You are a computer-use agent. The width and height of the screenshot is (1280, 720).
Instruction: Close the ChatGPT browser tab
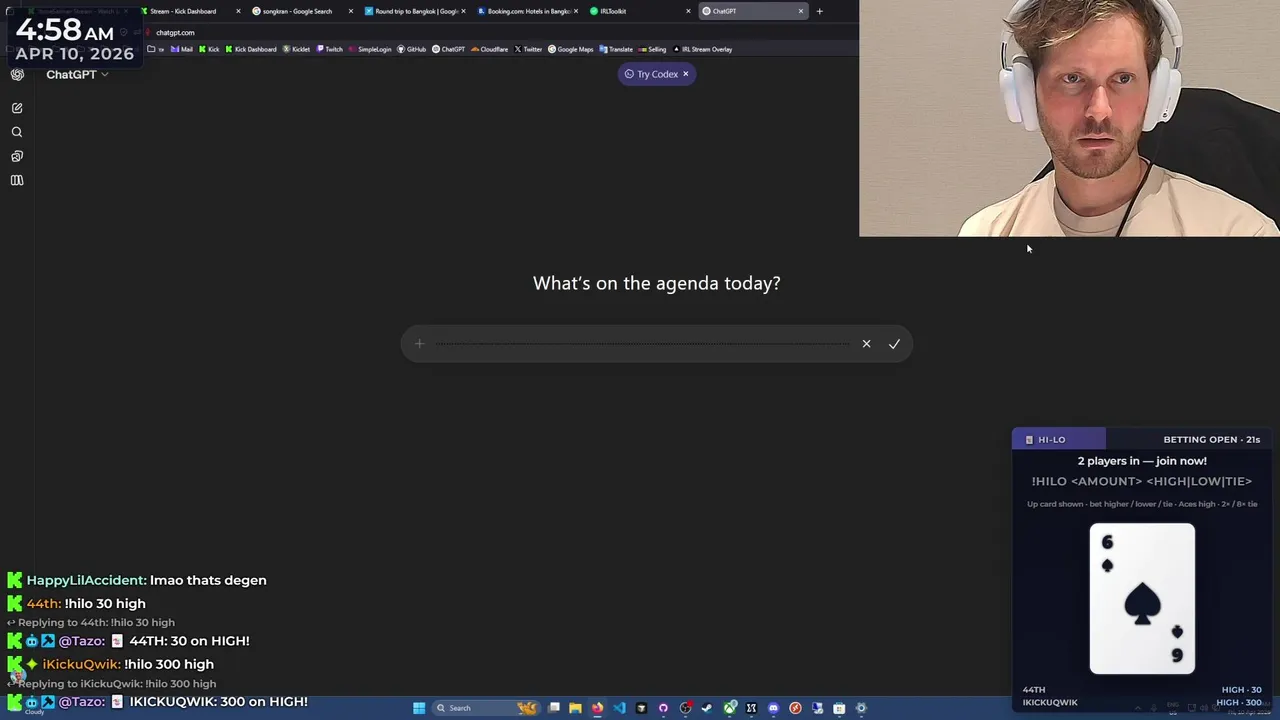tap(801, 11)
